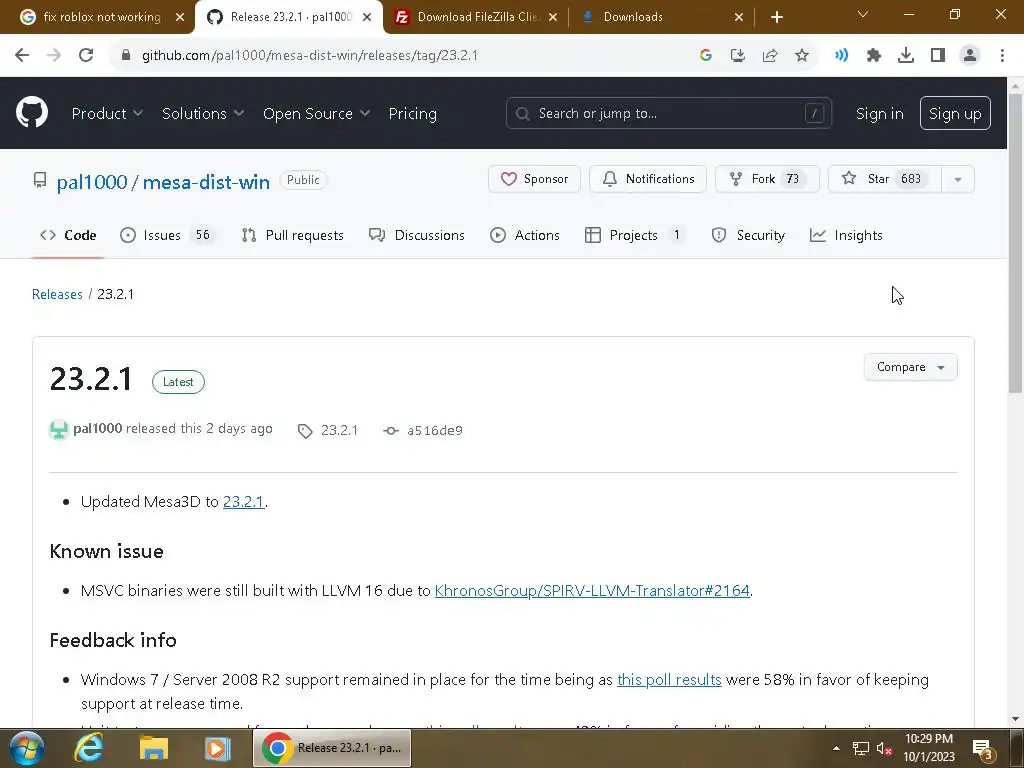Open the Issues tab
This screenshot has height=768, width=1024.
tap(167, 235)
